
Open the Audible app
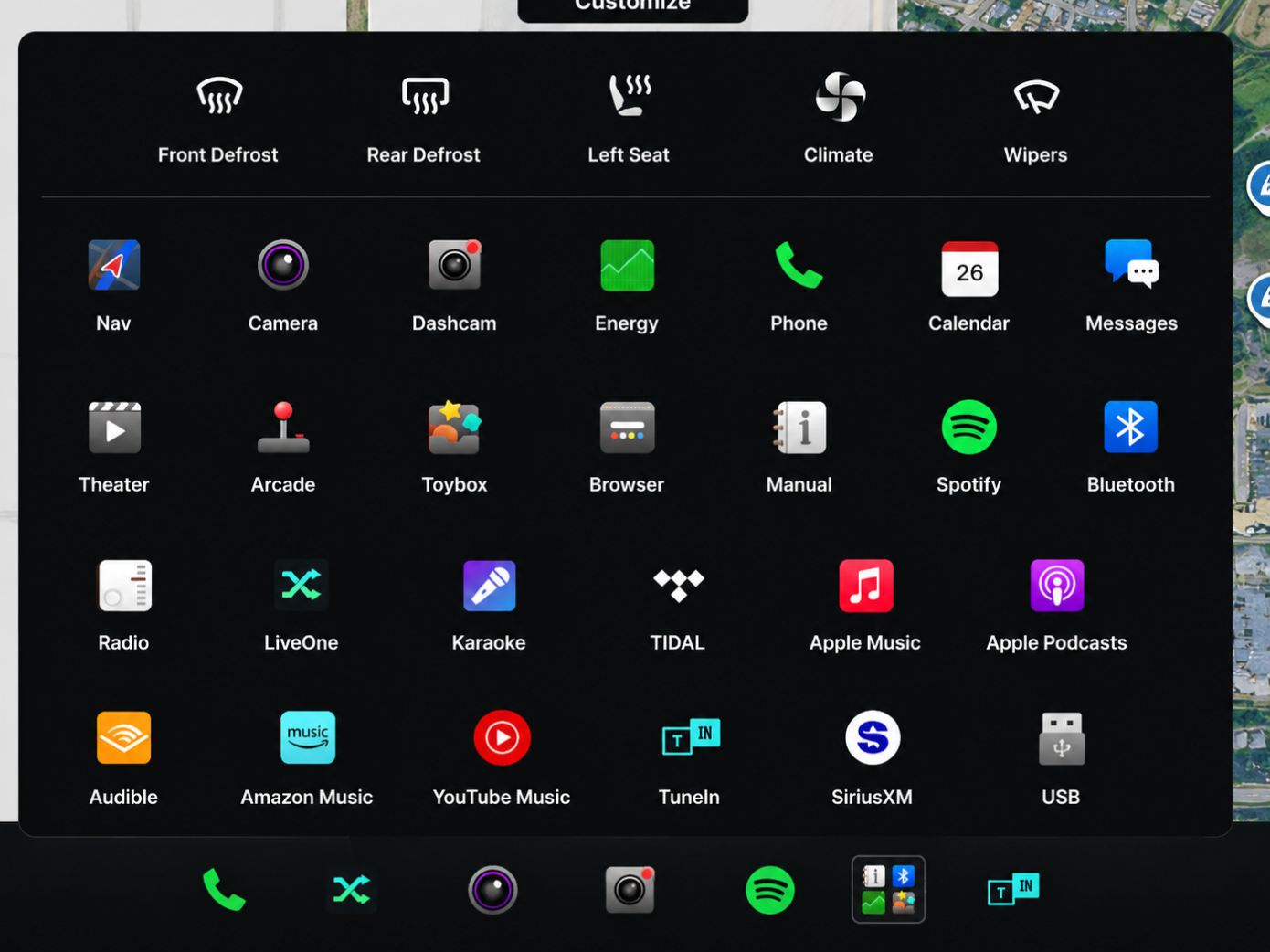pyautogui.click(x=124, y=758)
